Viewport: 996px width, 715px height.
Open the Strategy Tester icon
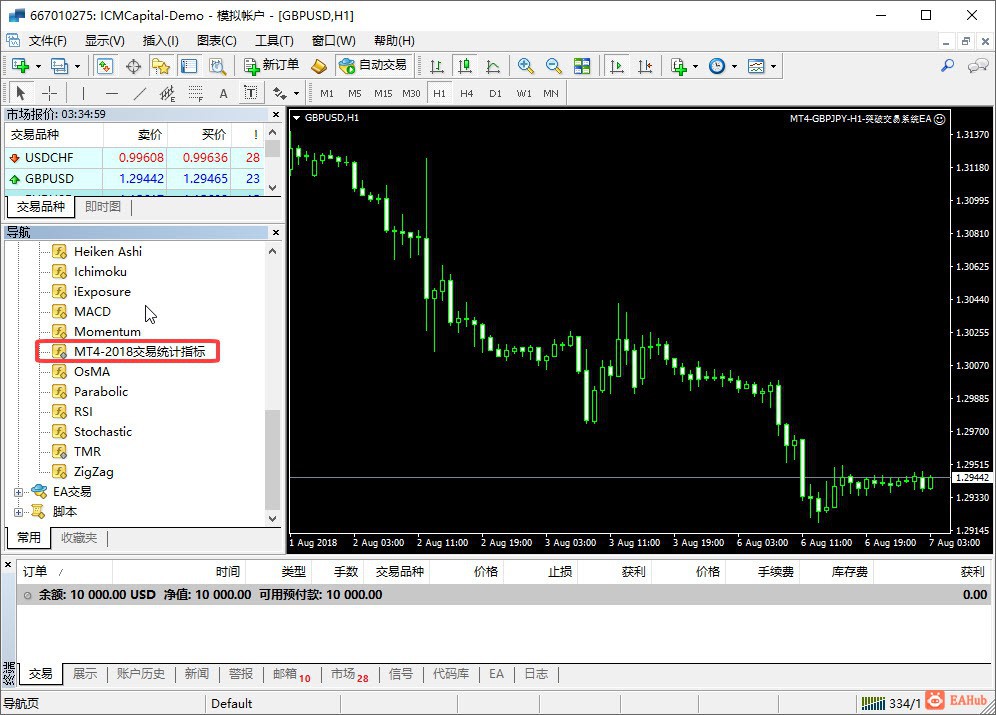coord(217,66)
